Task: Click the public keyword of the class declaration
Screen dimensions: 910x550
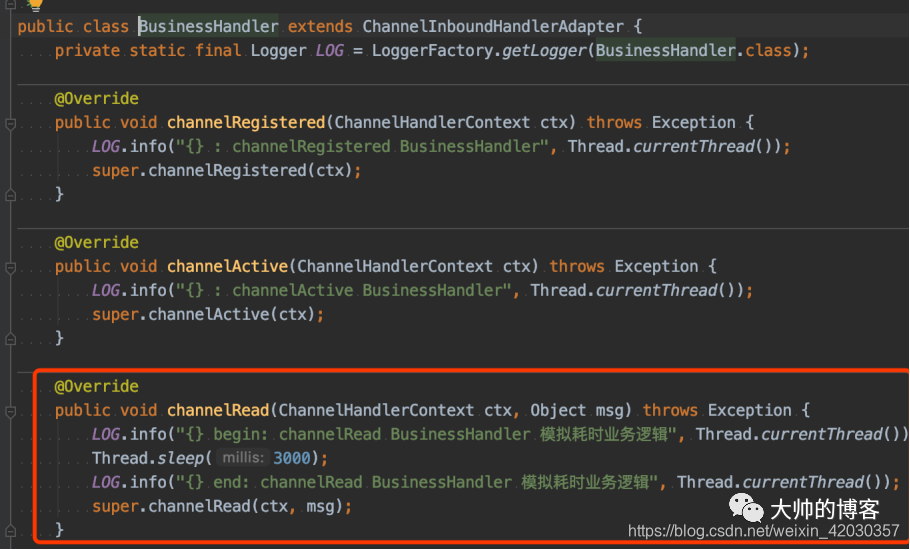Action: tap(45, 27)
